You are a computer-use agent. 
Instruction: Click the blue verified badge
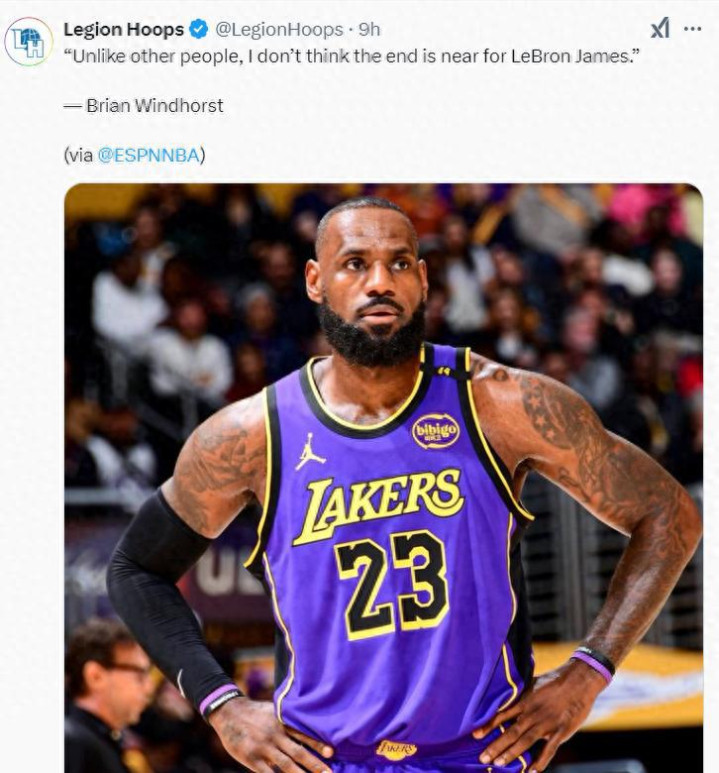(199, 30)
